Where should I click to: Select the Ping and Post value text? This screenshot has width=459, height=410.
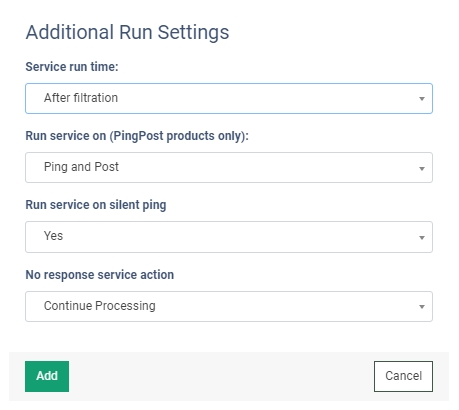tap(81, 167)
